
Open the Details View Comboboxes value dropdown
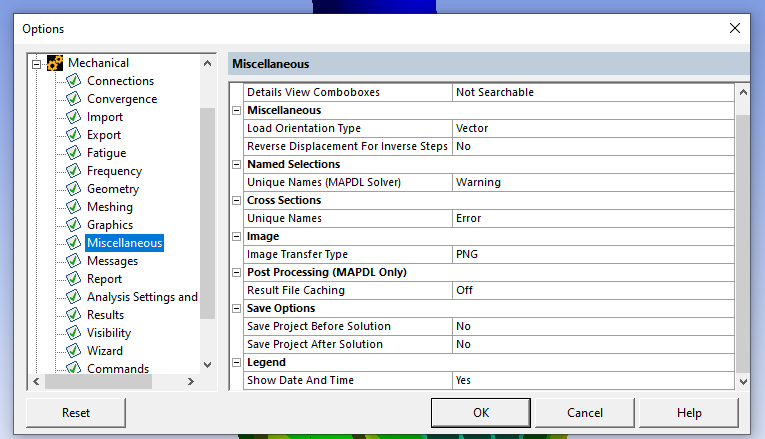[593, 92]
